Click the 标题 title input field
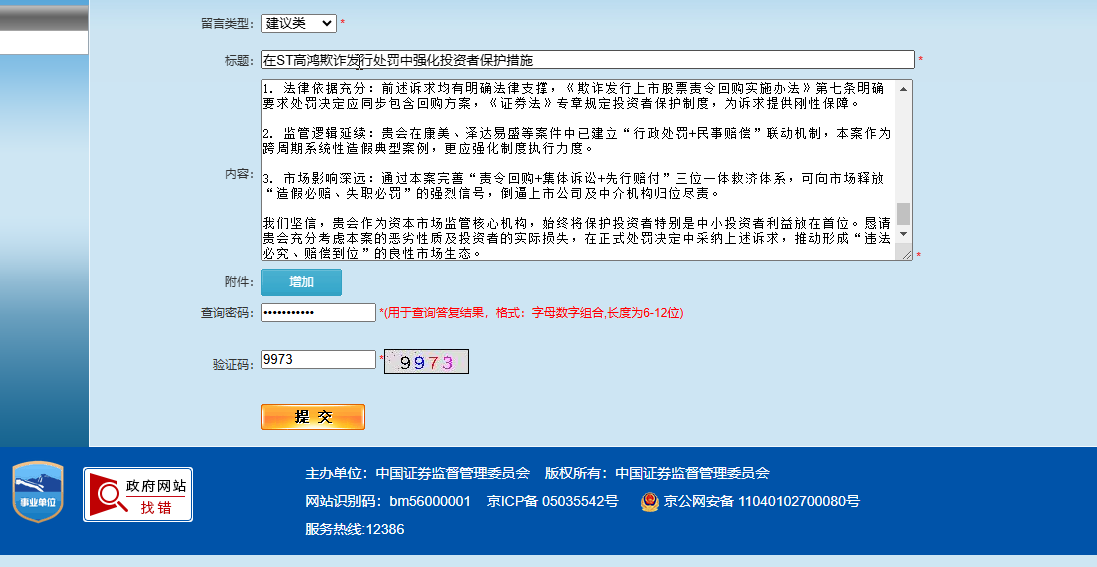The height and width of the screenshot is (567, 1097). pos(588,60)
